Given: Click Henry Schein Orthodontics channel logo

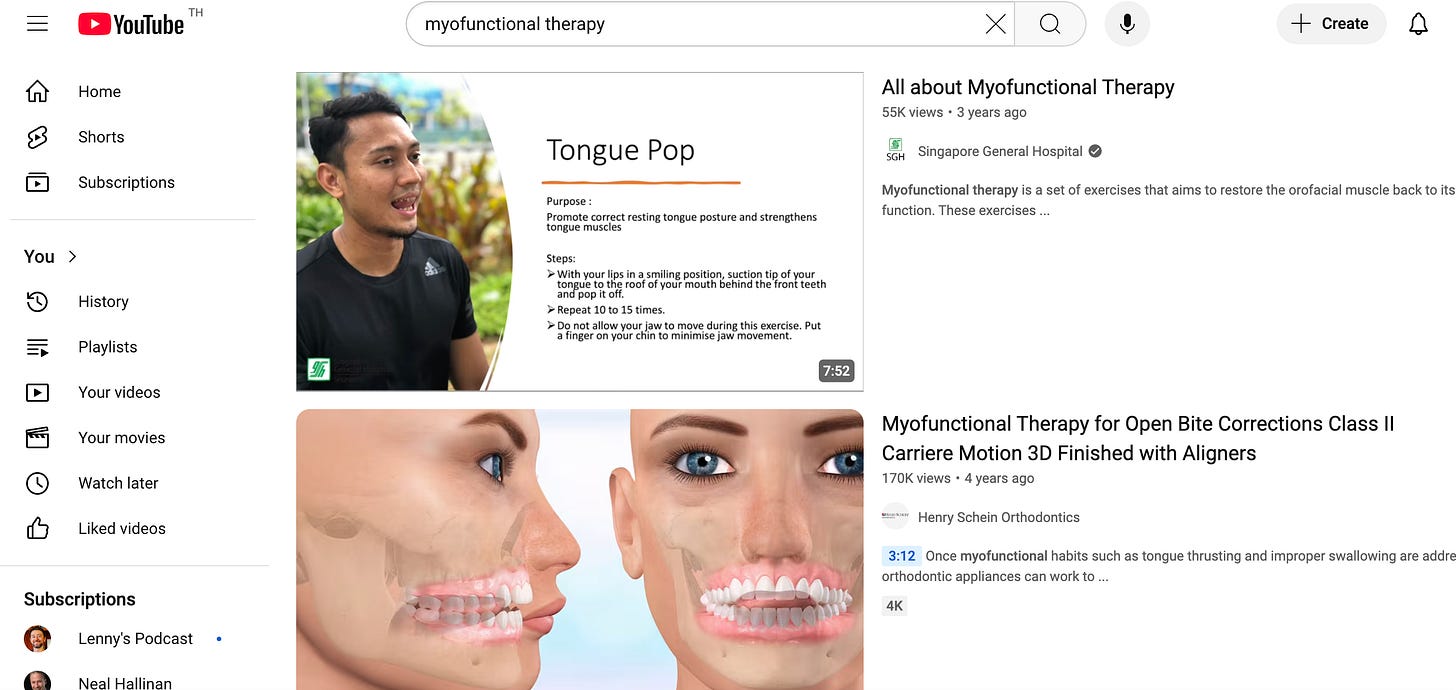Looking at the screenshot, I should point(895,517).
